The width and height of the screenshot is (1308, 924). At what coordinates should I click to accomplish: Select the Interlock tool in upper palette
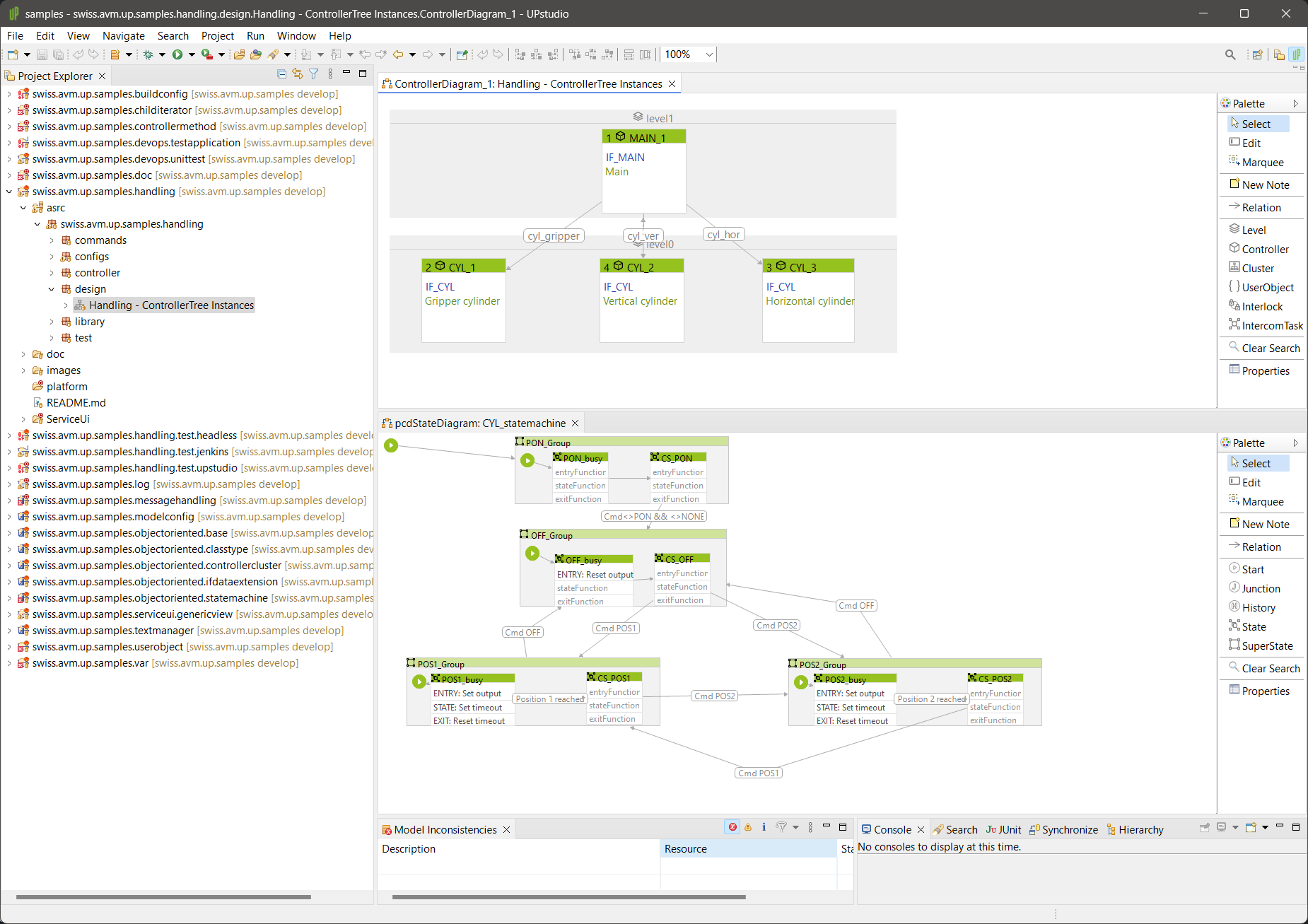[1261, 306]
